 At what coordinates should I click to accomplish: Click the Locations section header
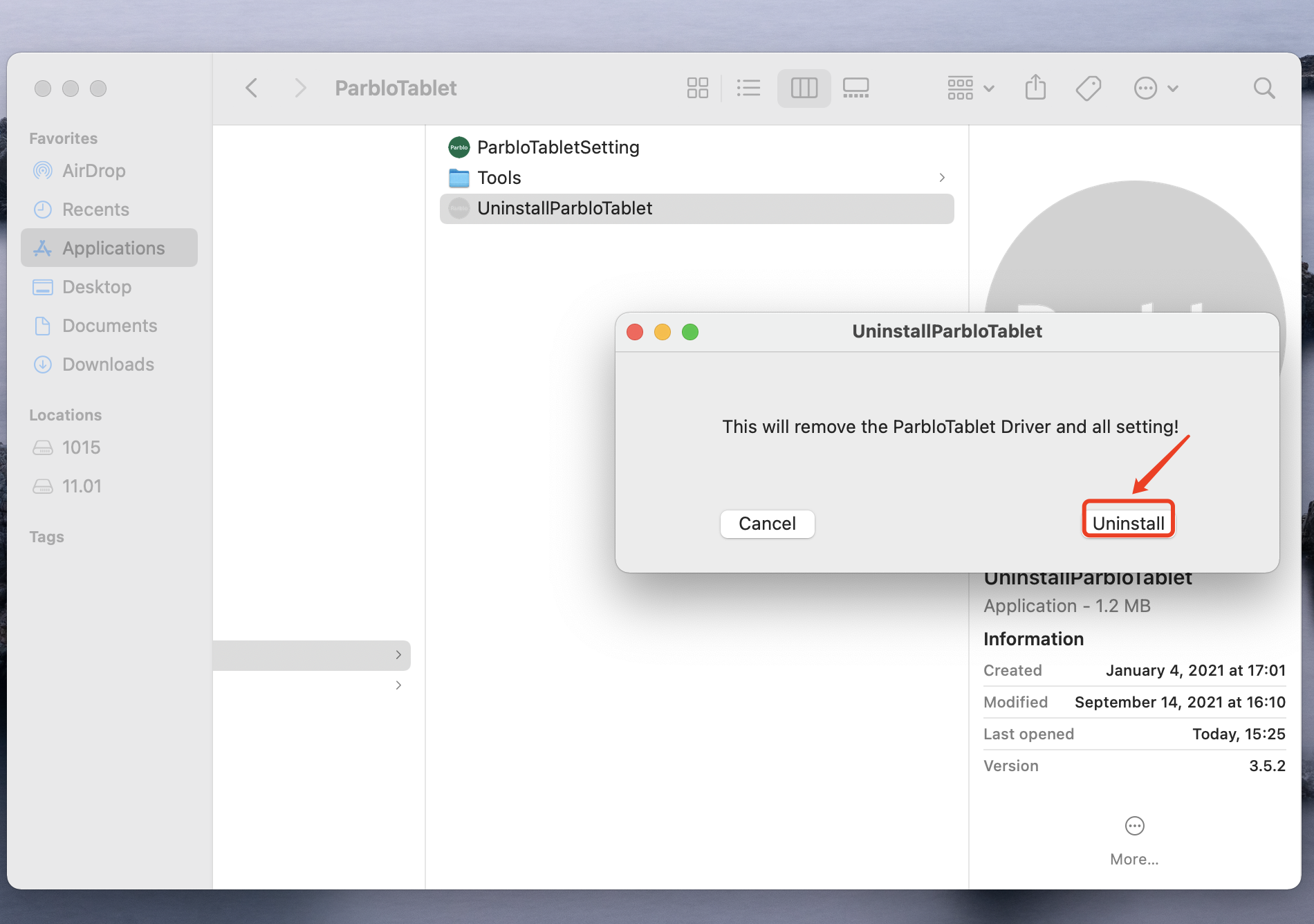[x=65, y=415]
